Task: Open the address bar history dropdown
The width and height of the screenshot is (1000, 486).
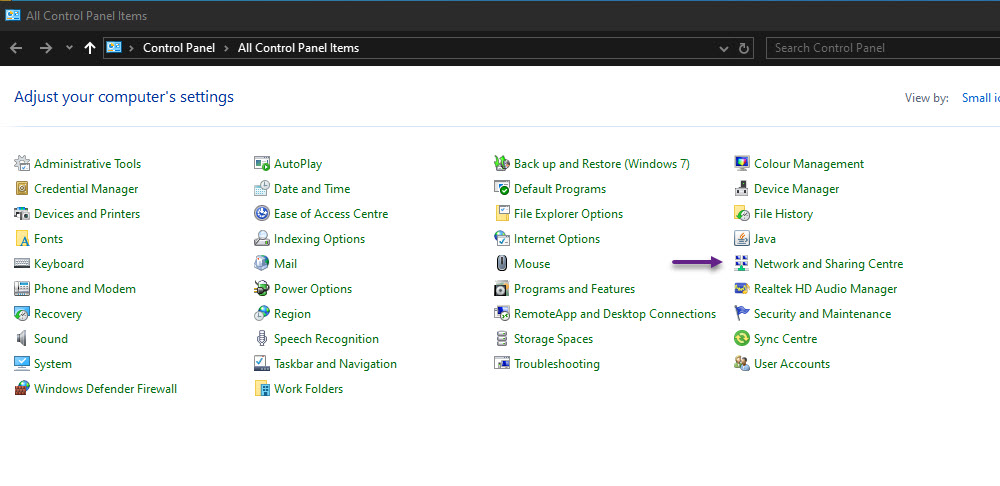Action: point(724,48)
